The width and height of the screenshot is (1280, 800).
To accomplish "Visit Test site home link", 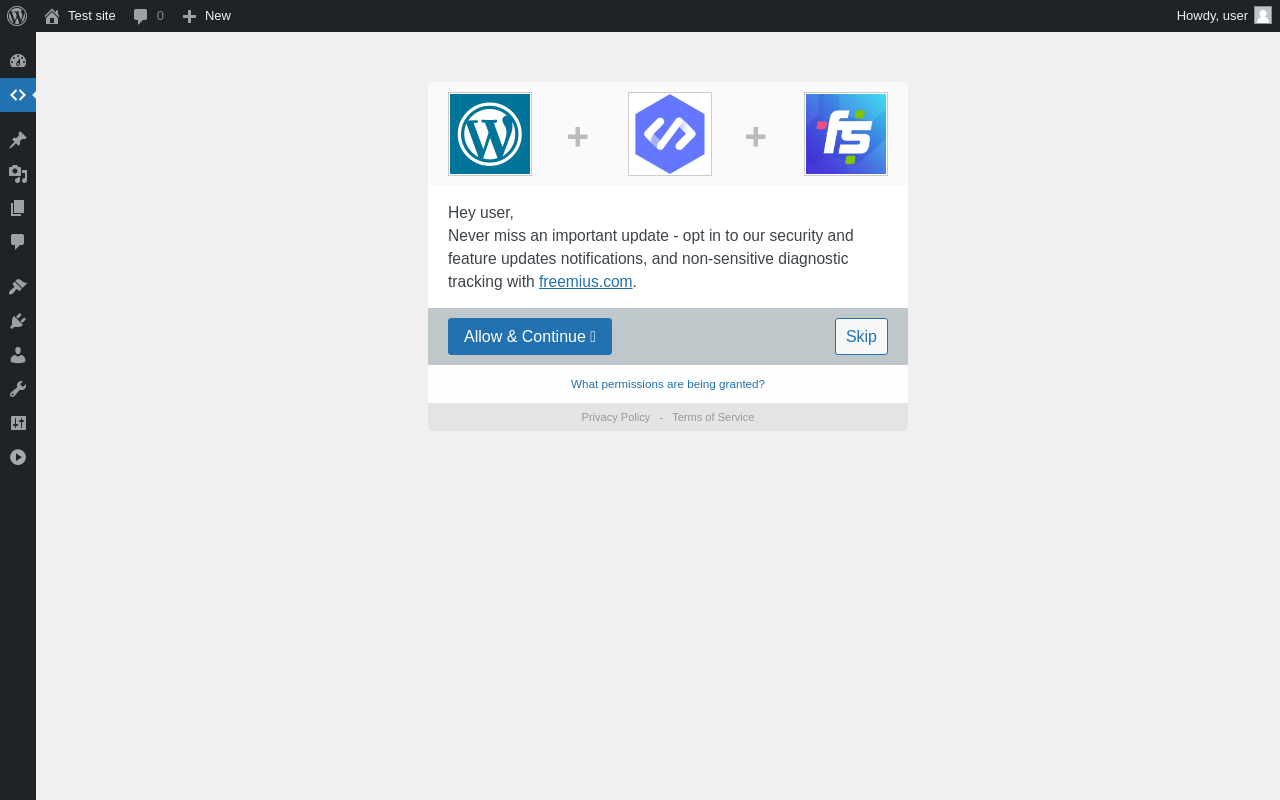I will point(80,16).
